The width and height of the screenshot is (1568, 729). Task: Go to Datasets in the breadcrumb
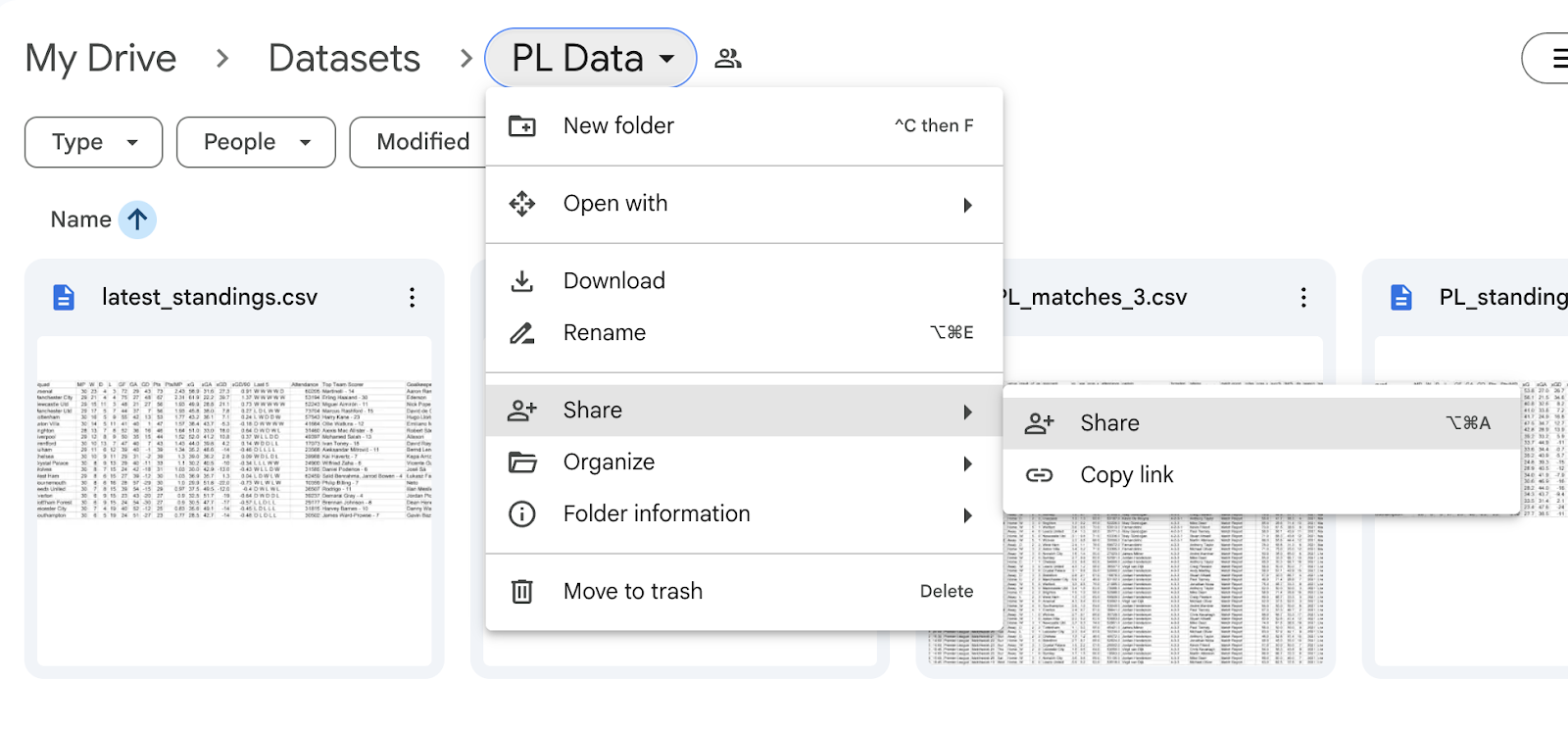tap(344, 59)
